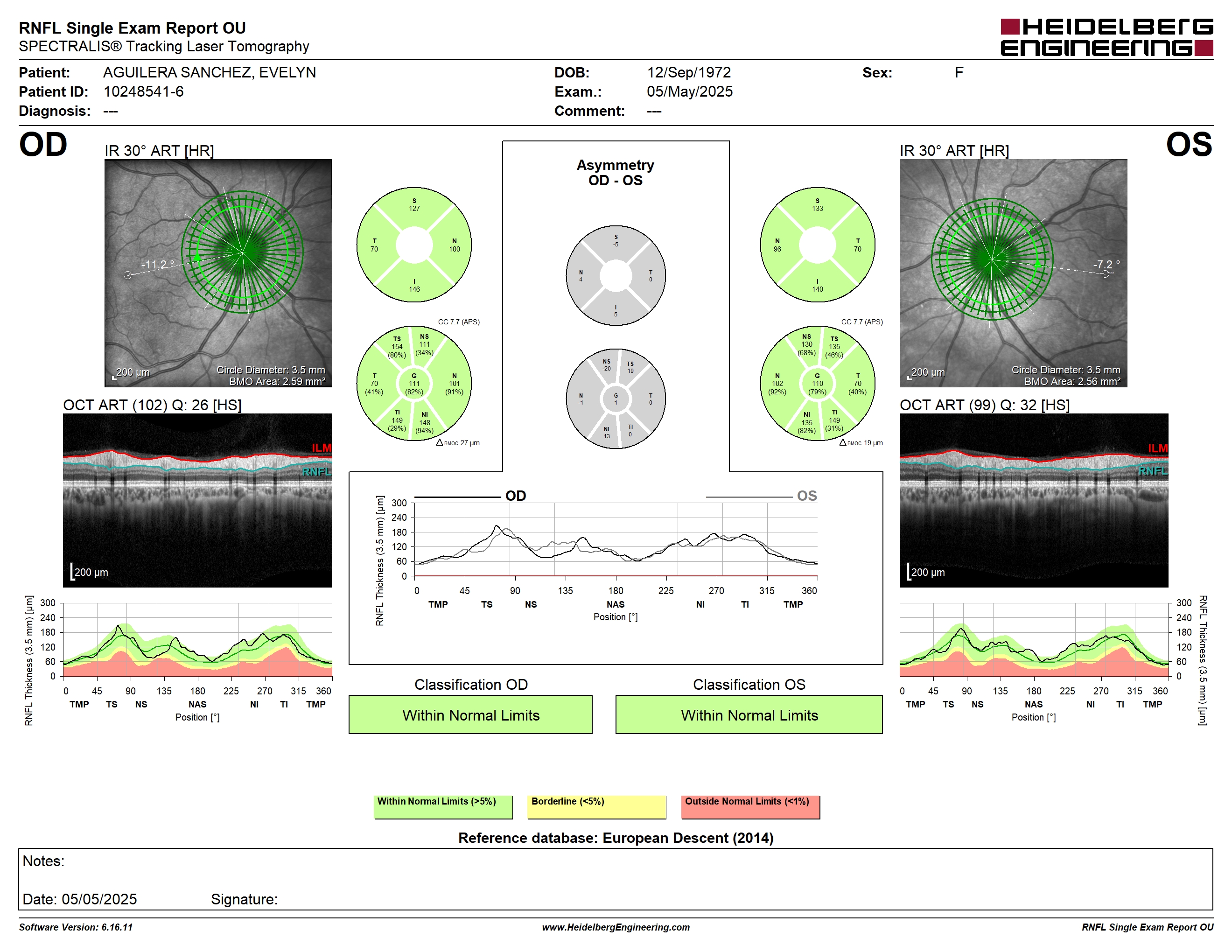Click OD six-sector N value 101 (91%)

coord(454,387)
